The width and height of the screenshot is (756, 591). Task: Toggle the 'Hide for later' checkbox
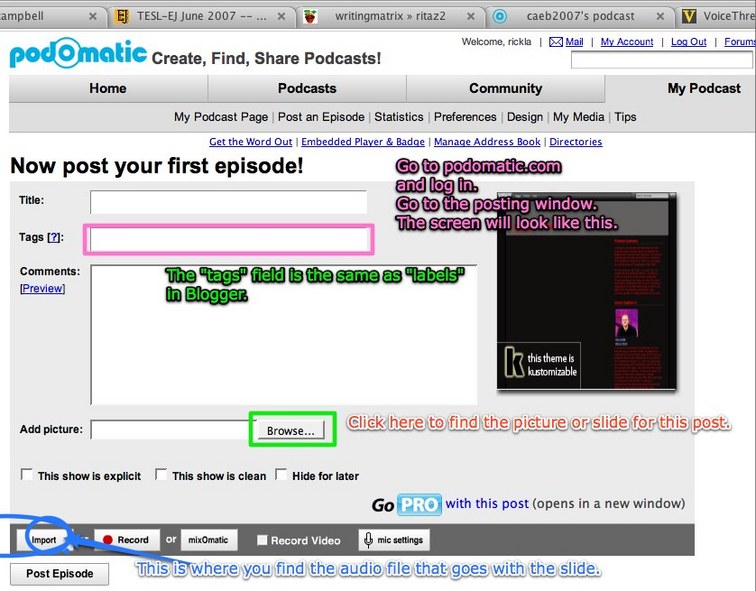pyautogui.click(x=281, y=475)
